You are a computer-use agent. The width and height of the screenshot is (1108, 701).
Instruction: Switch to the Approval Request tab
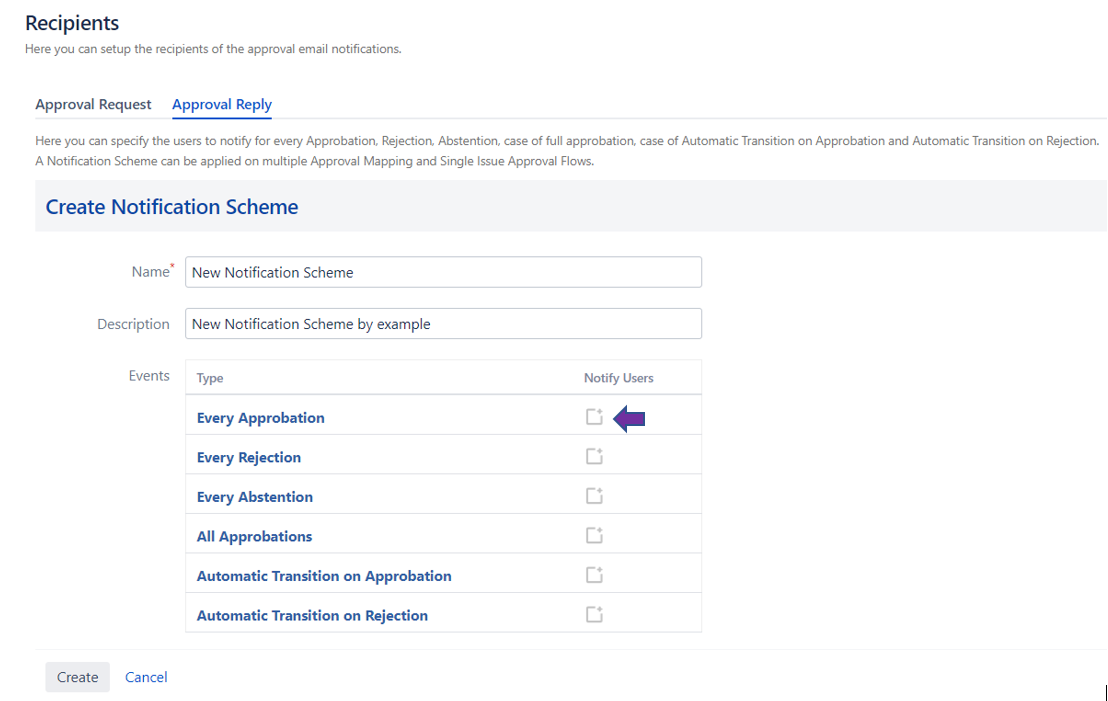pyautogui.click(x=93, y=104)
